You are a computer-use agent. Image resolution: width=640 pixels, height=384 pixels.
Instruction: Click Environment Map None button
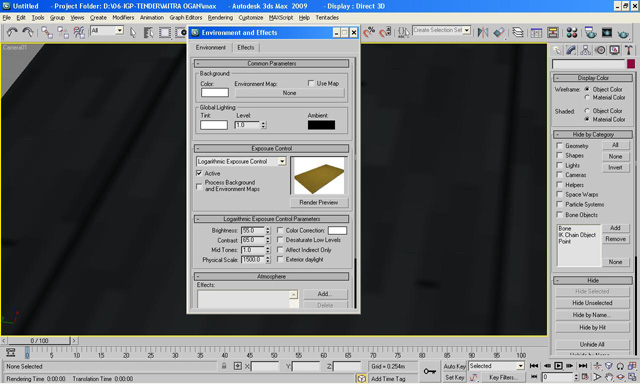(x=289, y=93)
